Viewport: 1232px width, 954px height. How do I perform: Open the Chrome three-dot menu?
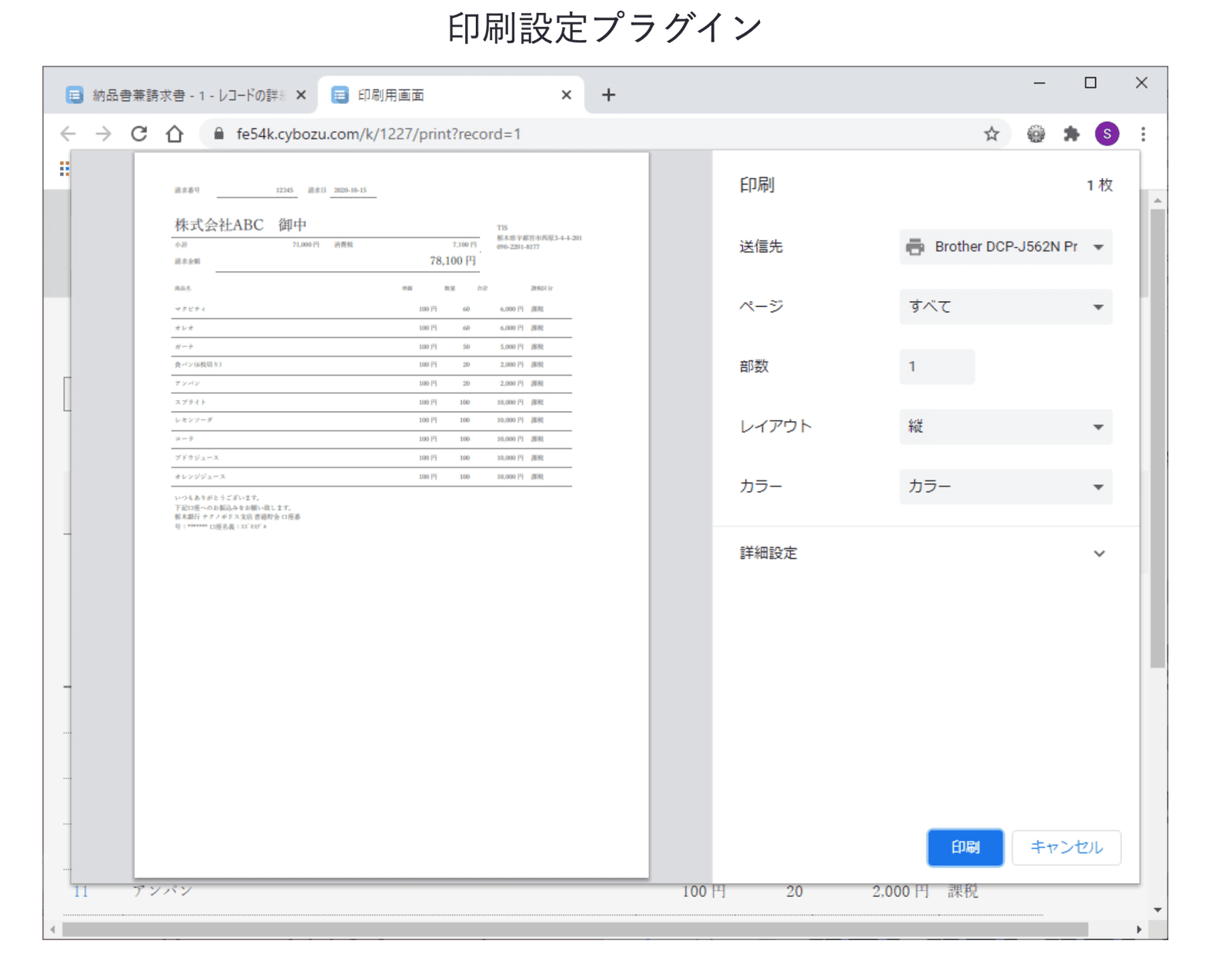[1143, 134]
